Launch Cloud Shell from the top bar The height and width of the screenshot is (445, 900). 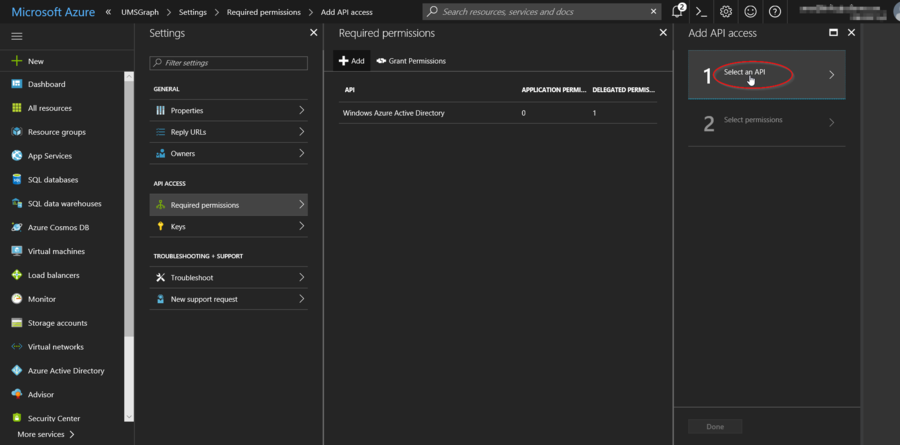click(702, 12)
